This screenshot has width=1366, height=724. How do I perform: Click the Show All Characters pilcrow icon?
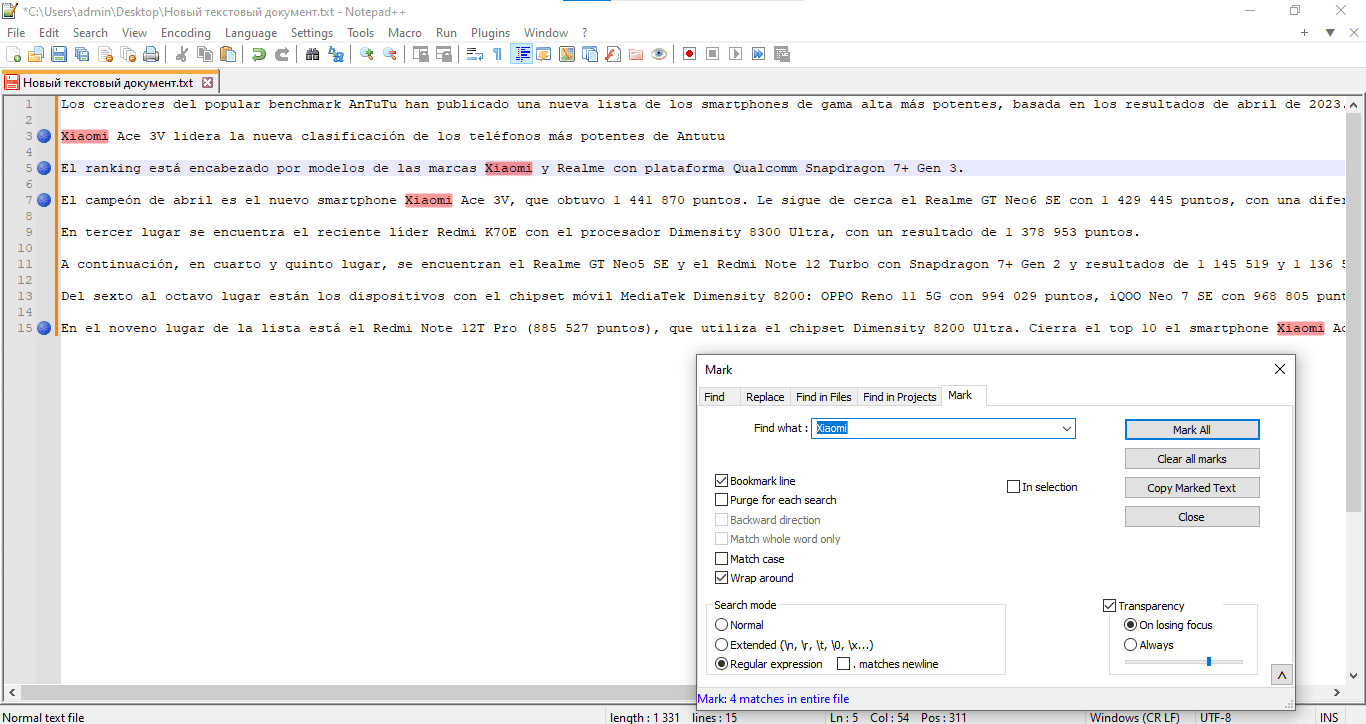[498, 54]
